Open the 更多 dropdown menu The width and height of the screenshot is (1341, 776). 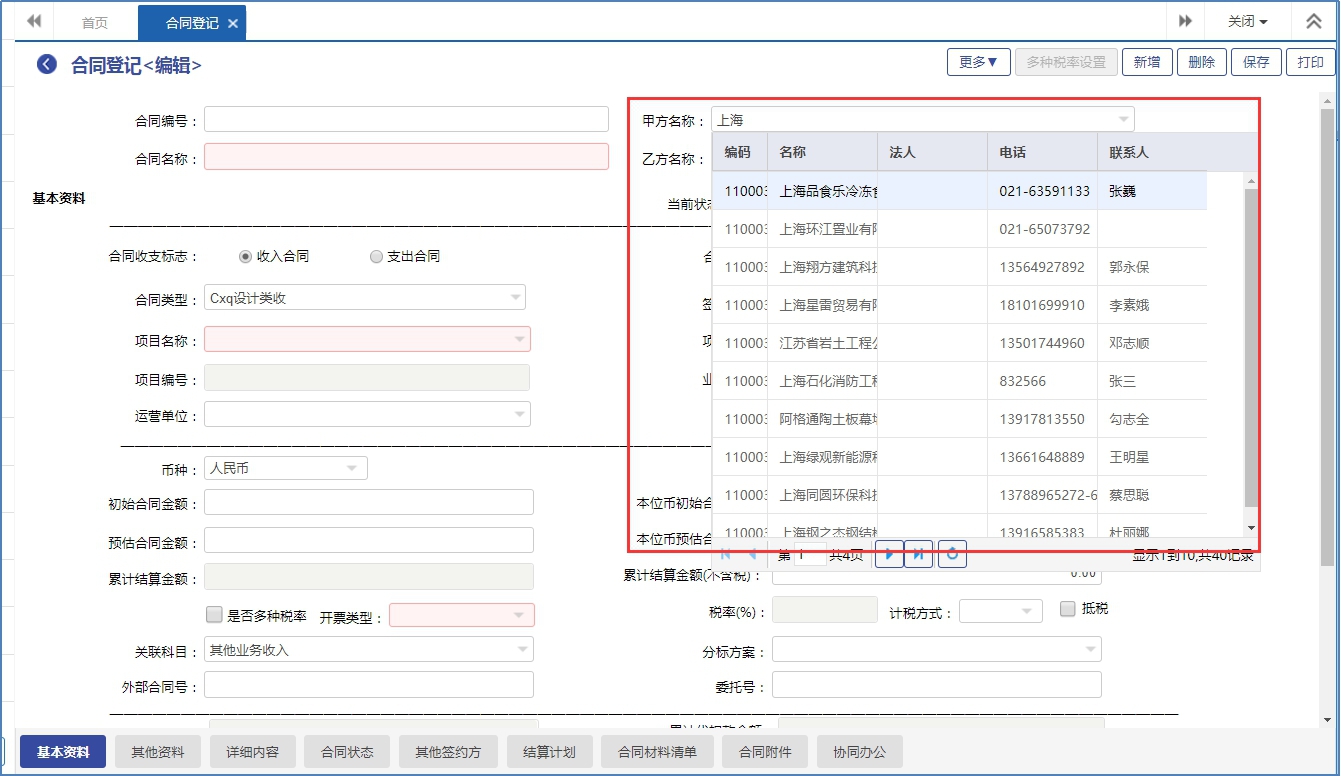pos(978,62)
